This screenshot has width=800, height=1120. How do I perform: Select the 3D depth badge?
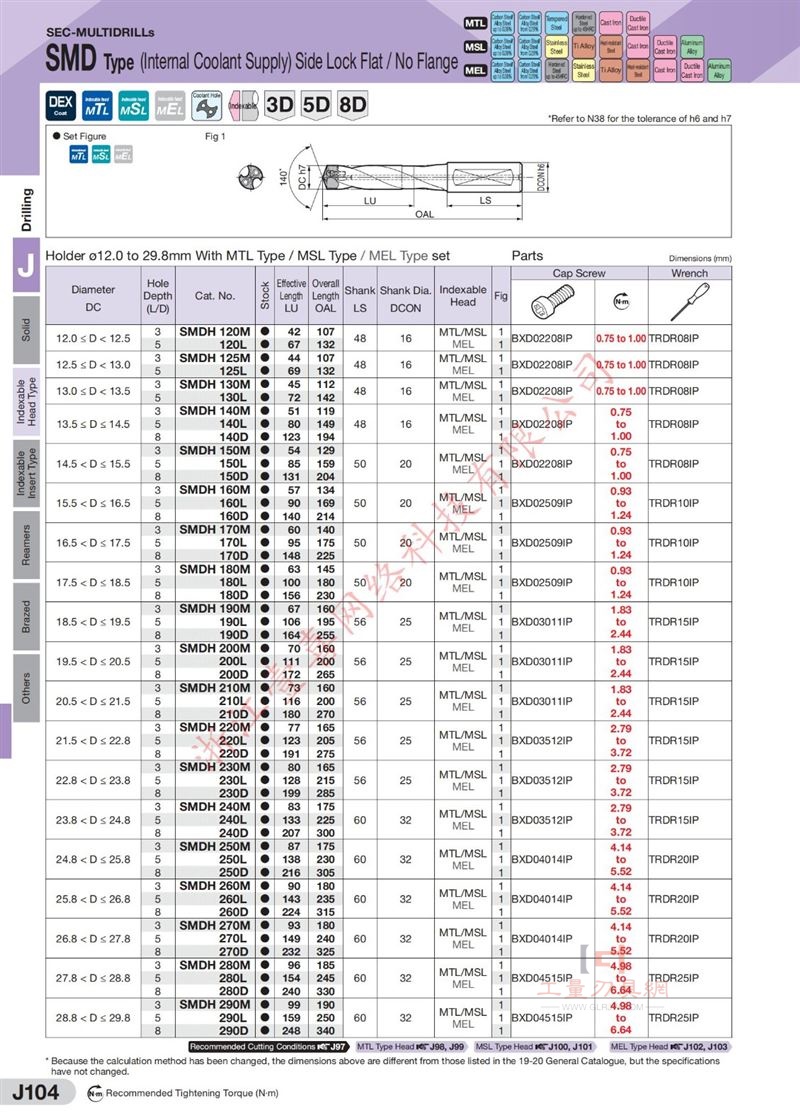[x=279, y=105]
